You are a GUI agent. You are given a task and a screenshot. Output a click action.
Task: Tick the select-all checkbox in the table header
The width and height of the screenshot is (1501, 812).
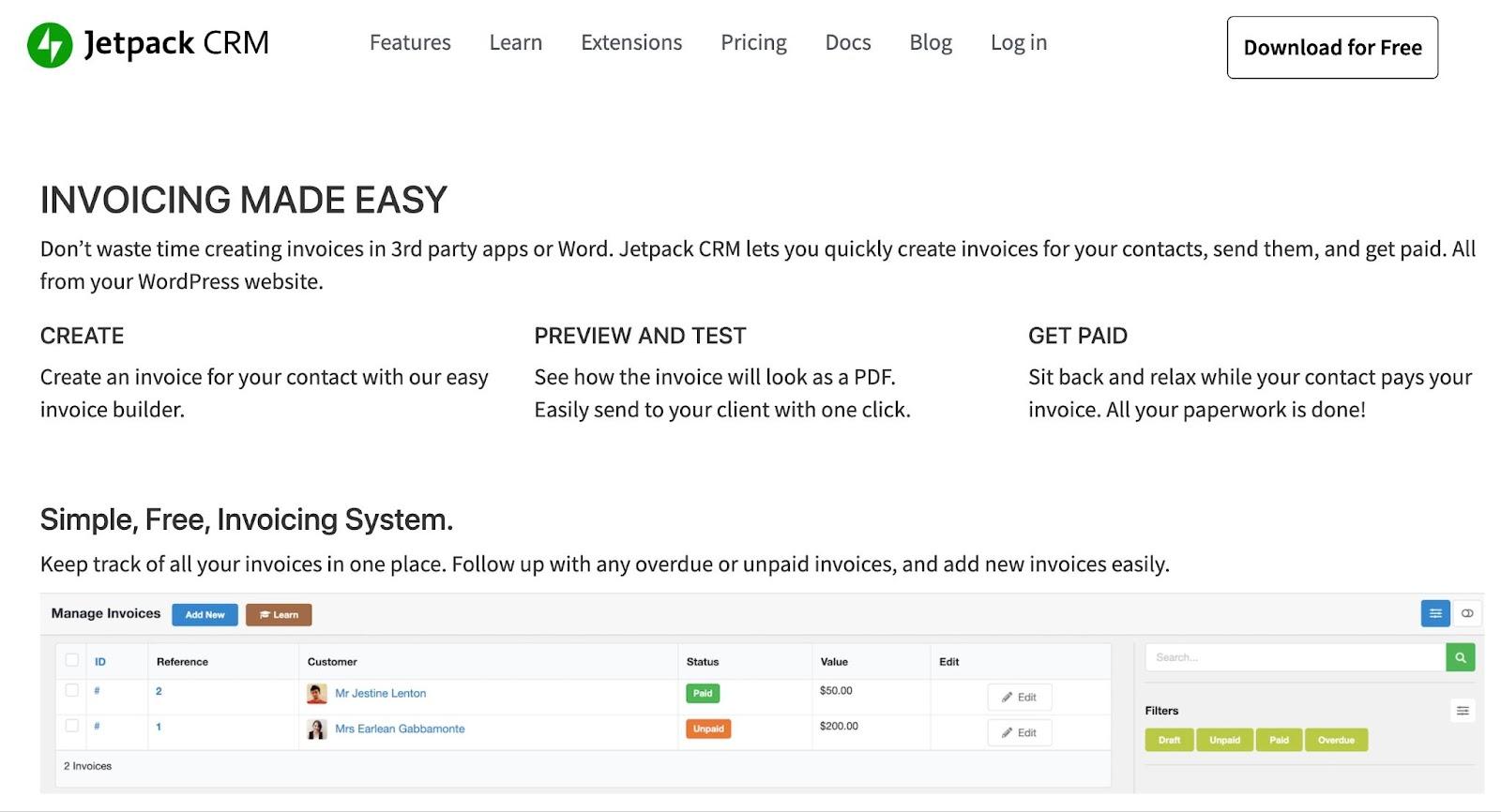pos(72,660)
